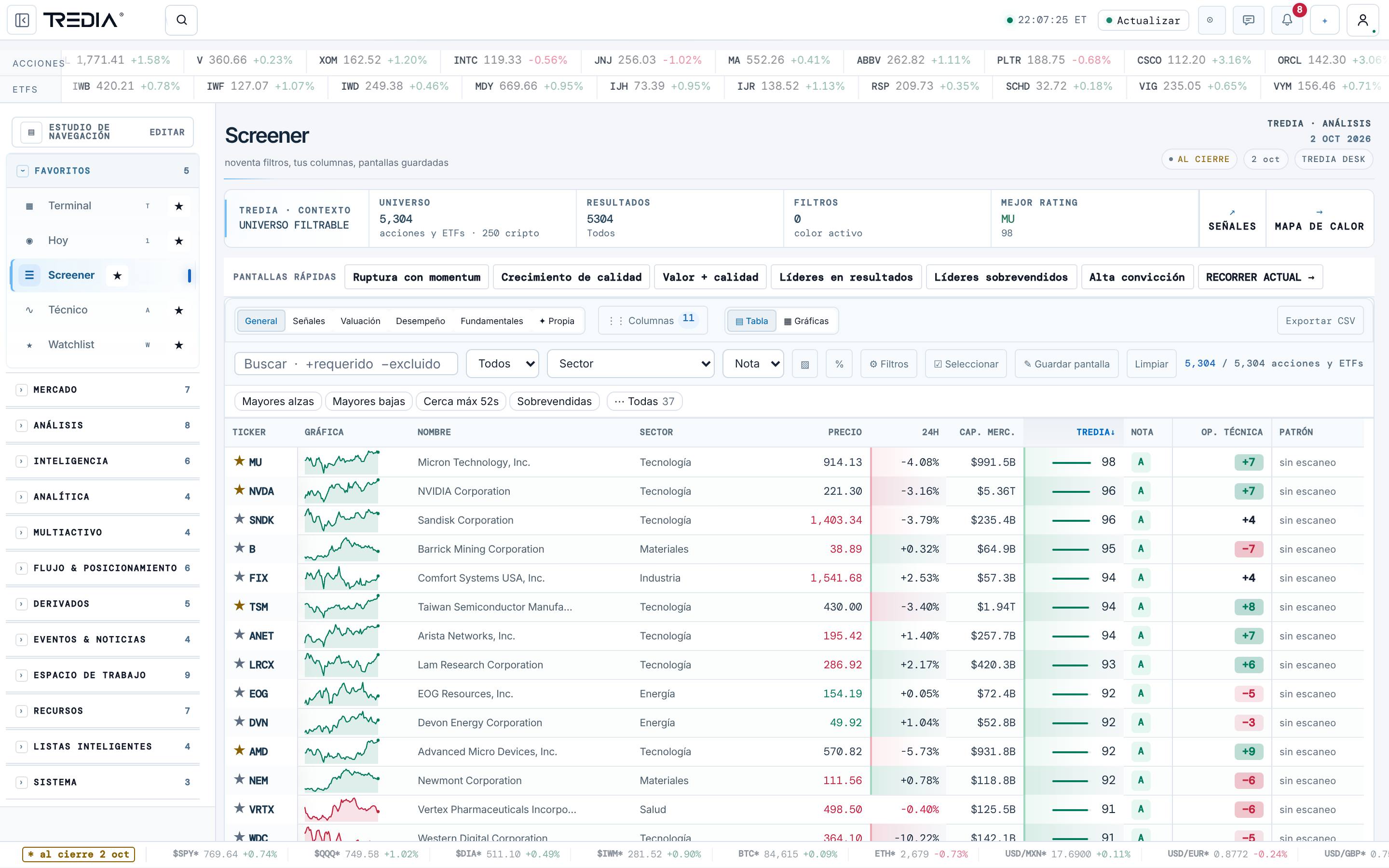Click the percent icon button

pos(839,364)
